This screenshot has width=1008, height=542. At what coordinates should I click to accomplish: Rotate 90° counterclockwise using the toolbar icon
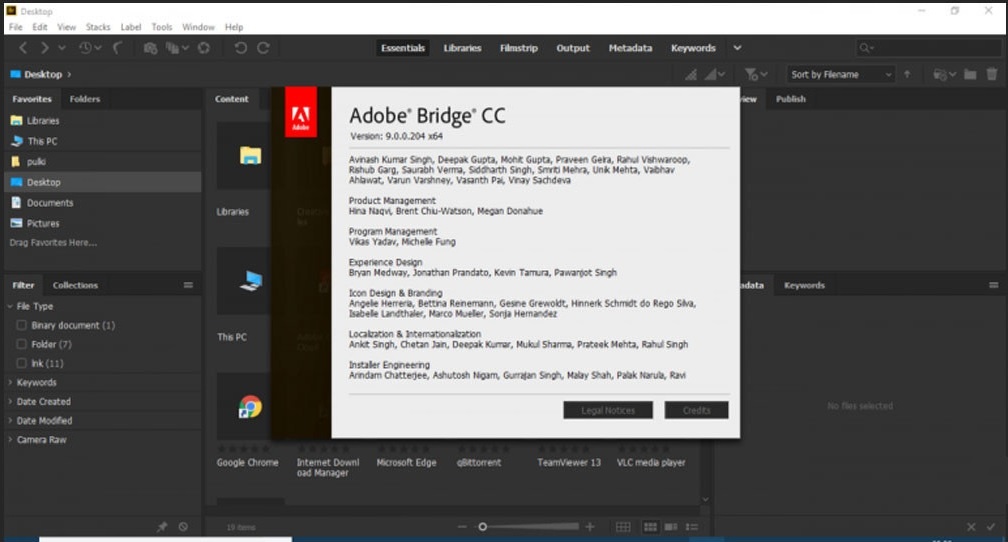tap(241, 48)
